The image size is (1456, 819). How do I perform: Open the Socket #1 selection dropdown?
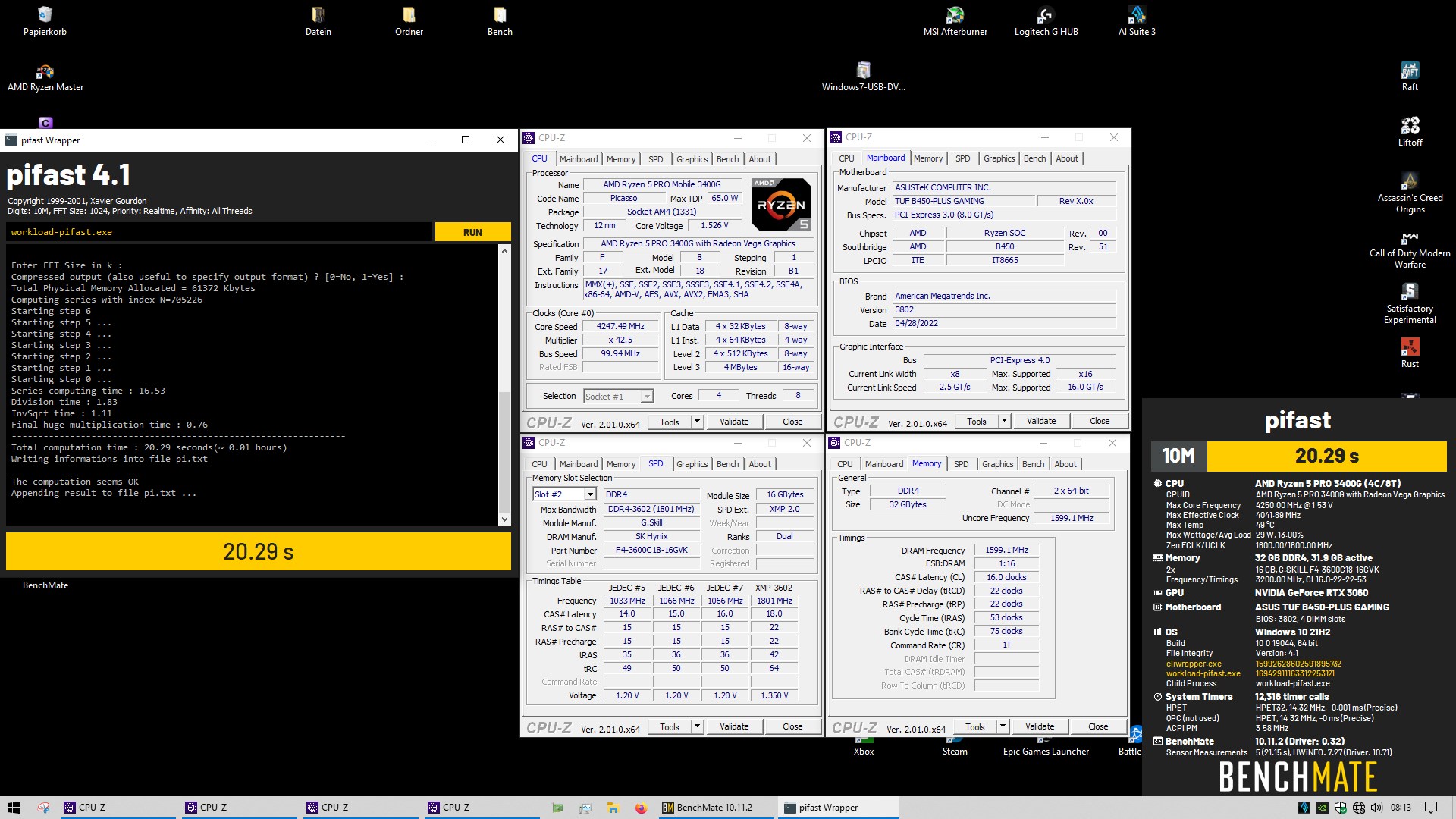[x=618, y=396]
